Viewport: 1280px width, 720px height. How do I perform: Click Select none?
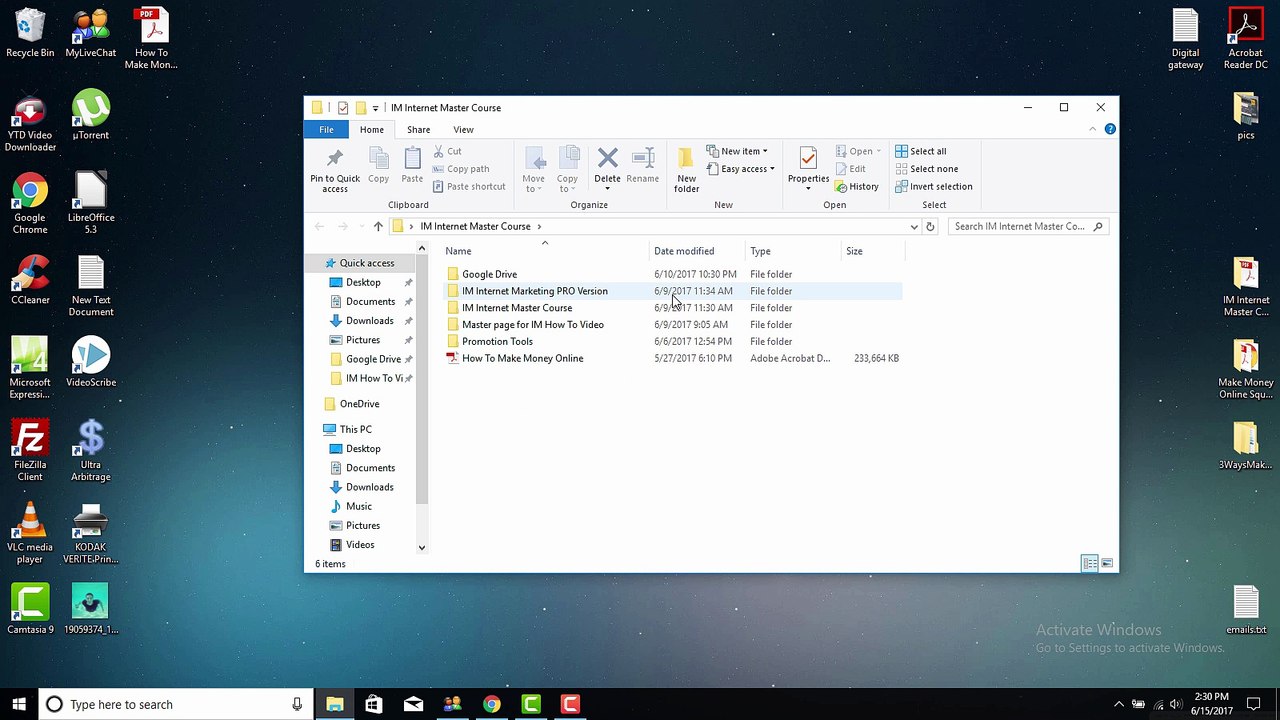tap(926, 169)
